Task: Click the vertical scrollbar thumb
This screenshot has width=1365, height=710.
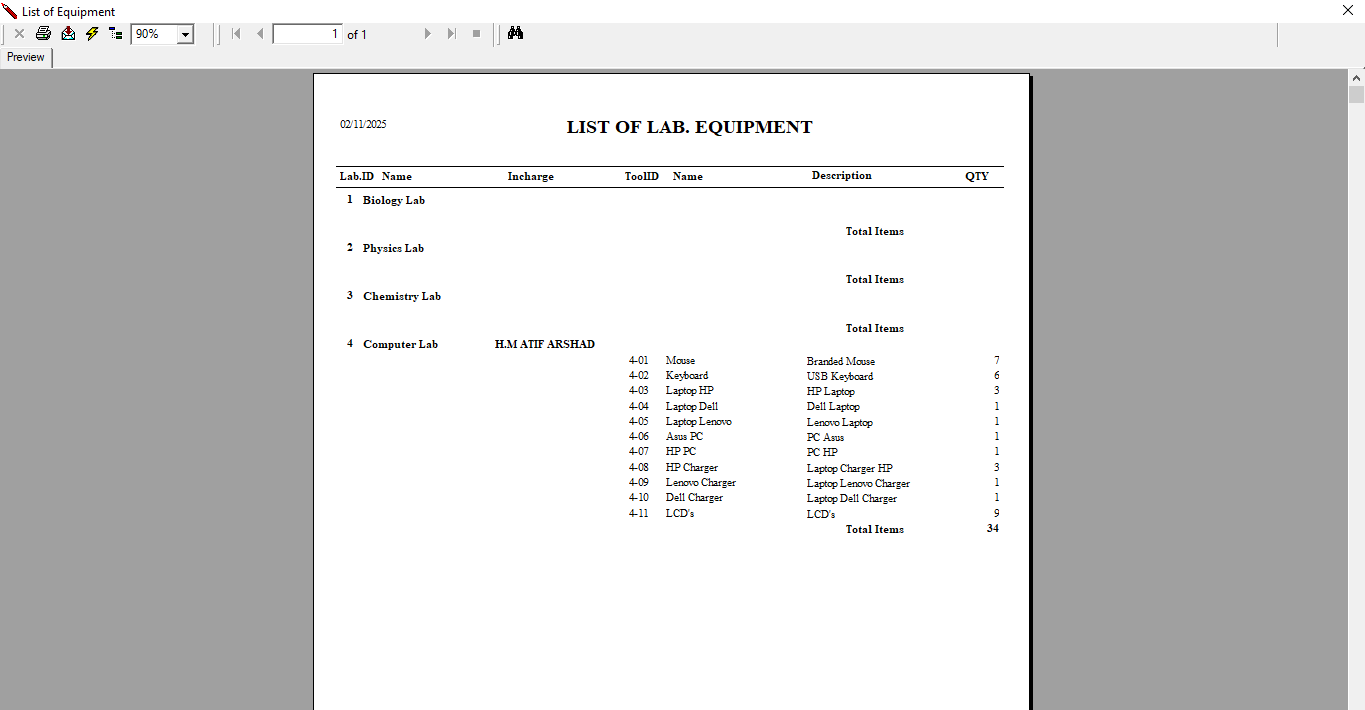Action: pos(1356,95)
